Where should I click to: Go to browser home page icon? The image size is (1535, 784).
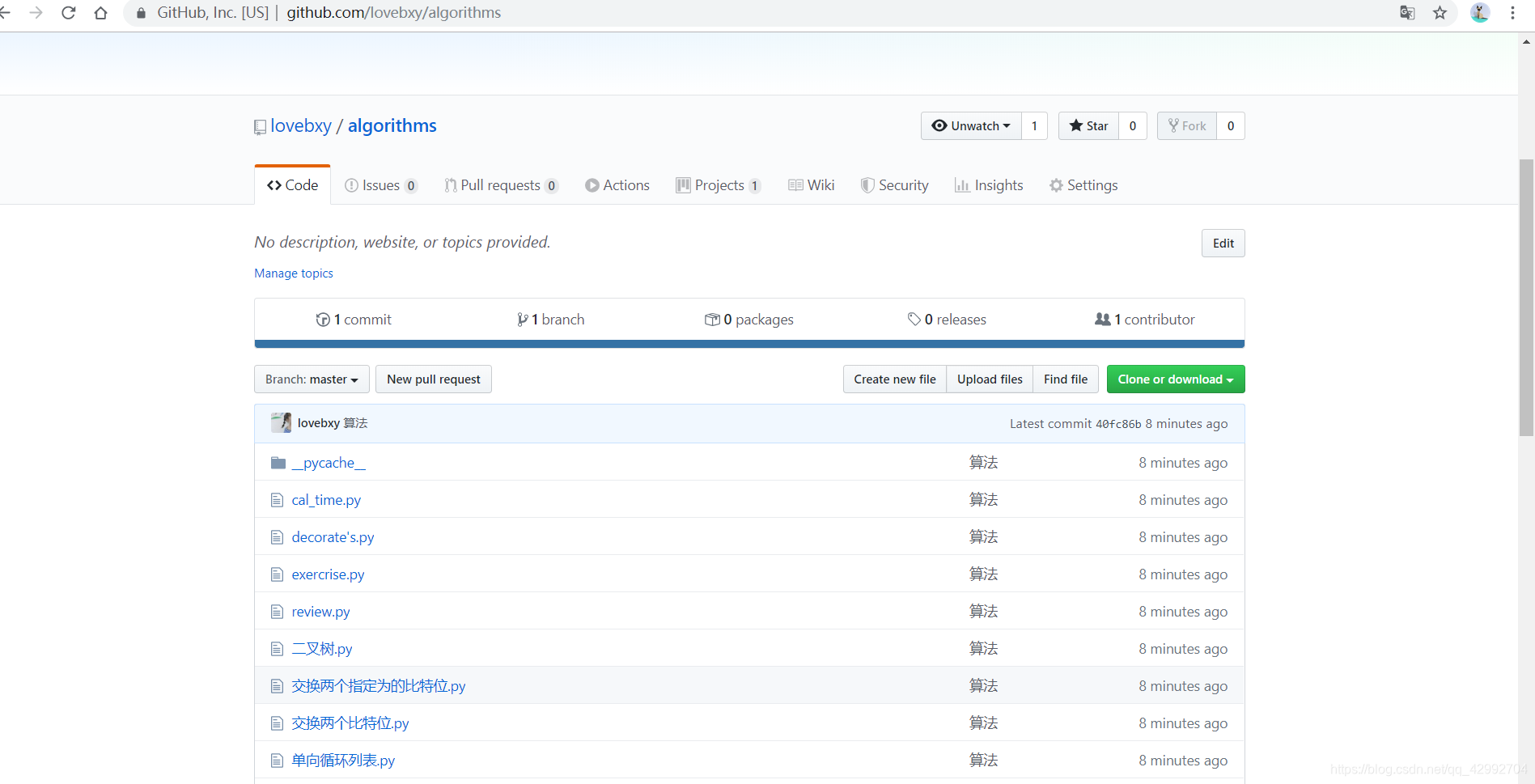100,13
